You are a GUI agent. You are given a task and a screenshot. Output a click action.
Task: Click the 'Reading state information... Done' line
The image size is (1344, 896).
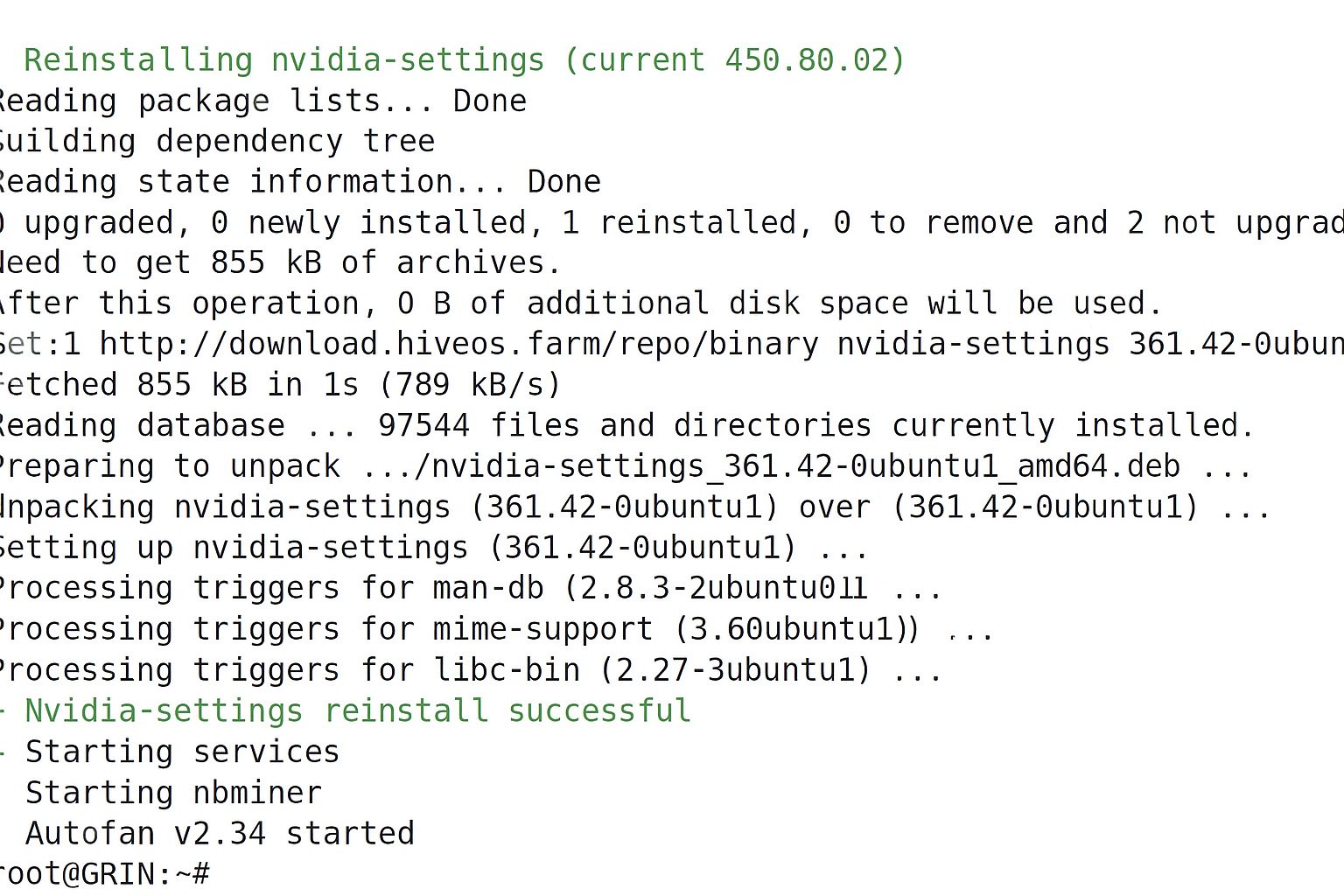pyautogui.click(x=300, y=181)
